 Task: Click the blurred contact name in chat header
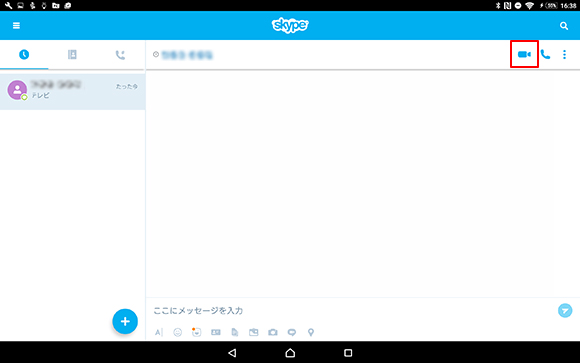tap(187, 55)
